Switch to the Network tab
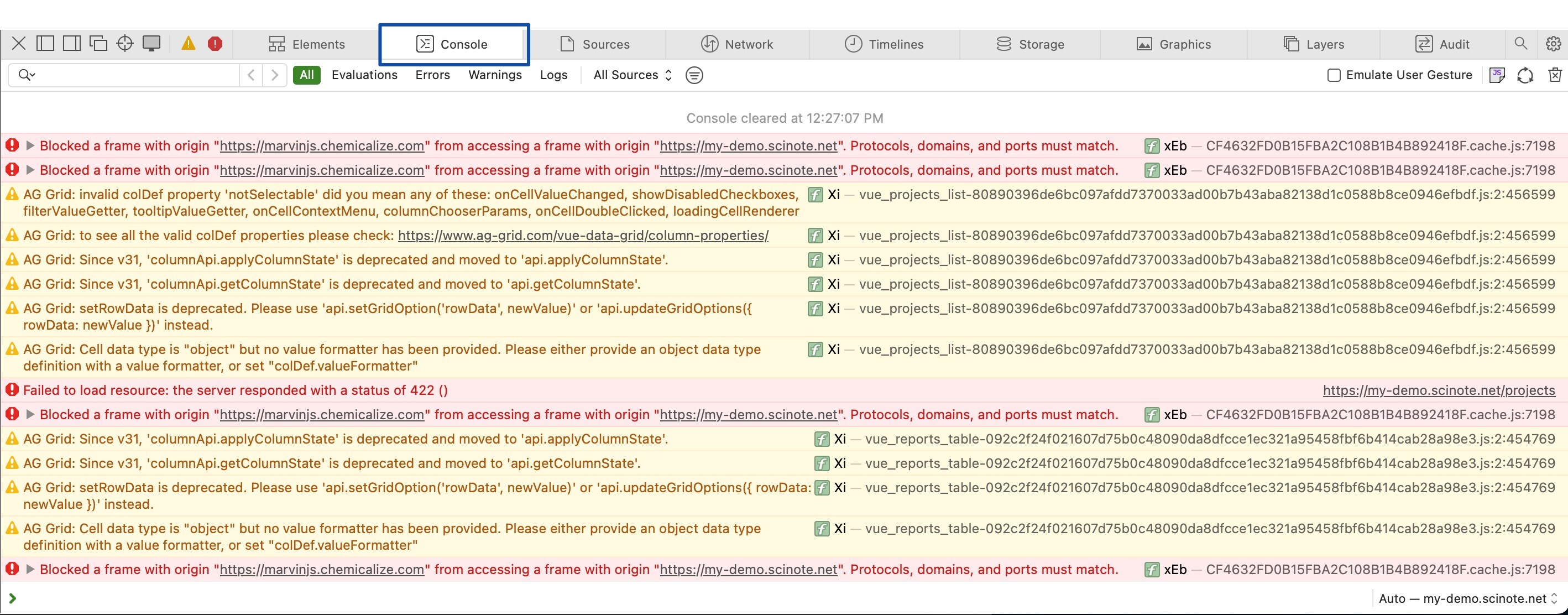 click(736, 44)
